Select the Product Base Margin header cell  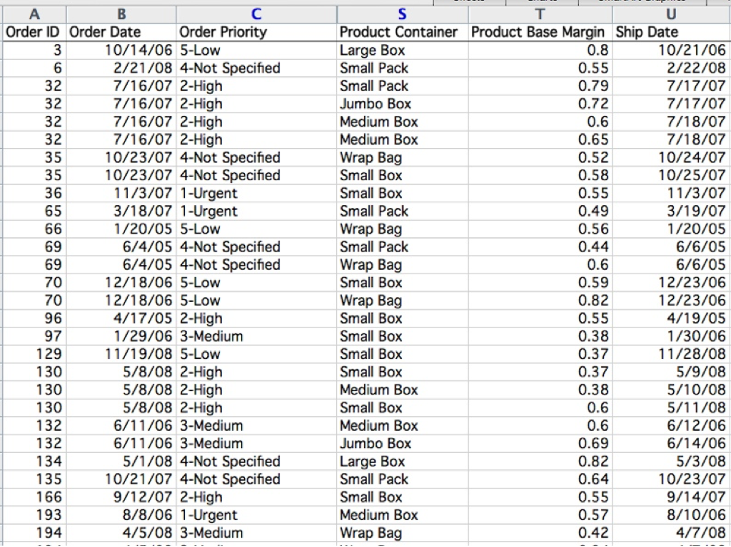539,32
